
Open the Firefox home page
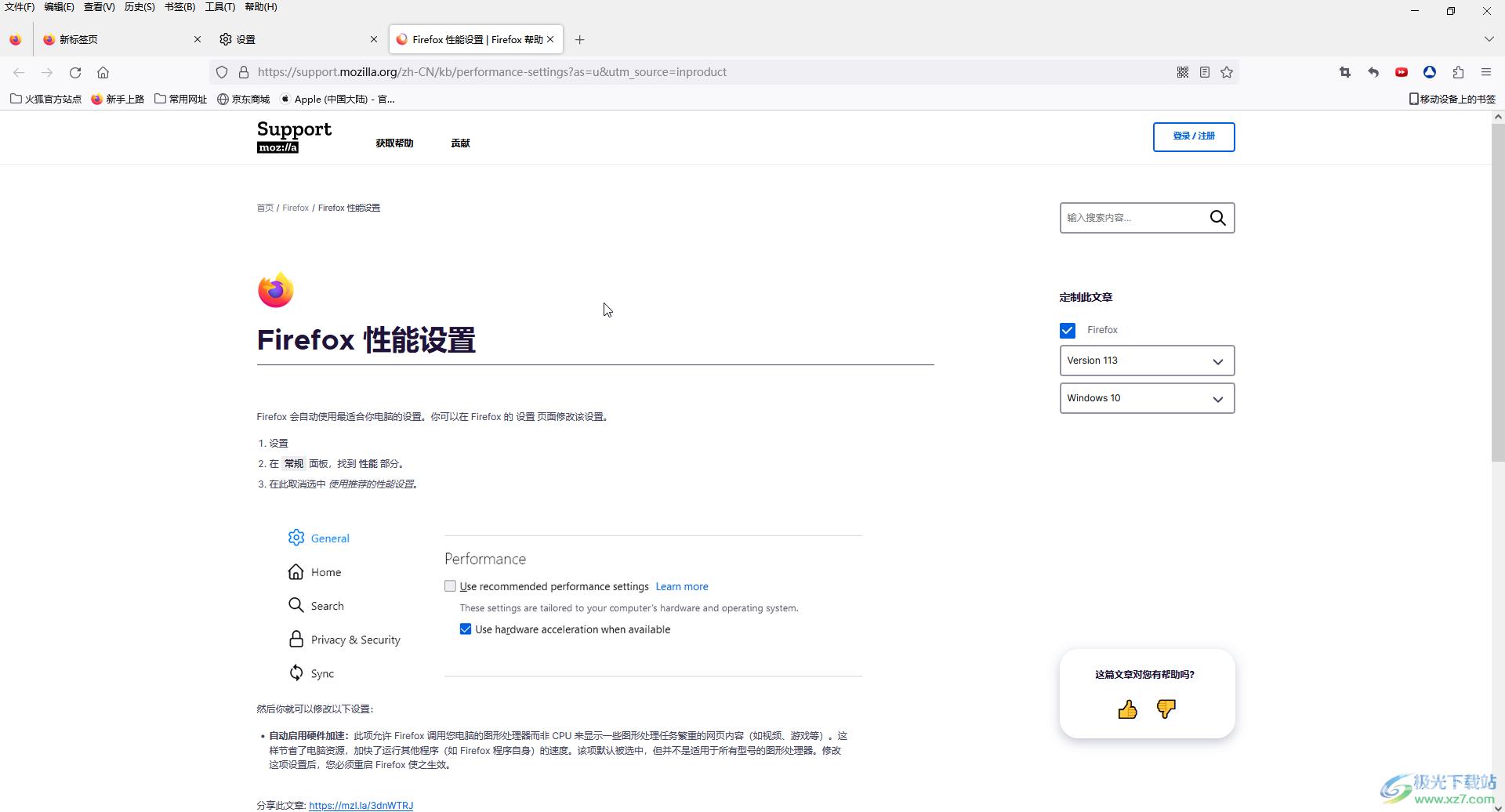(x=103, y=72)
